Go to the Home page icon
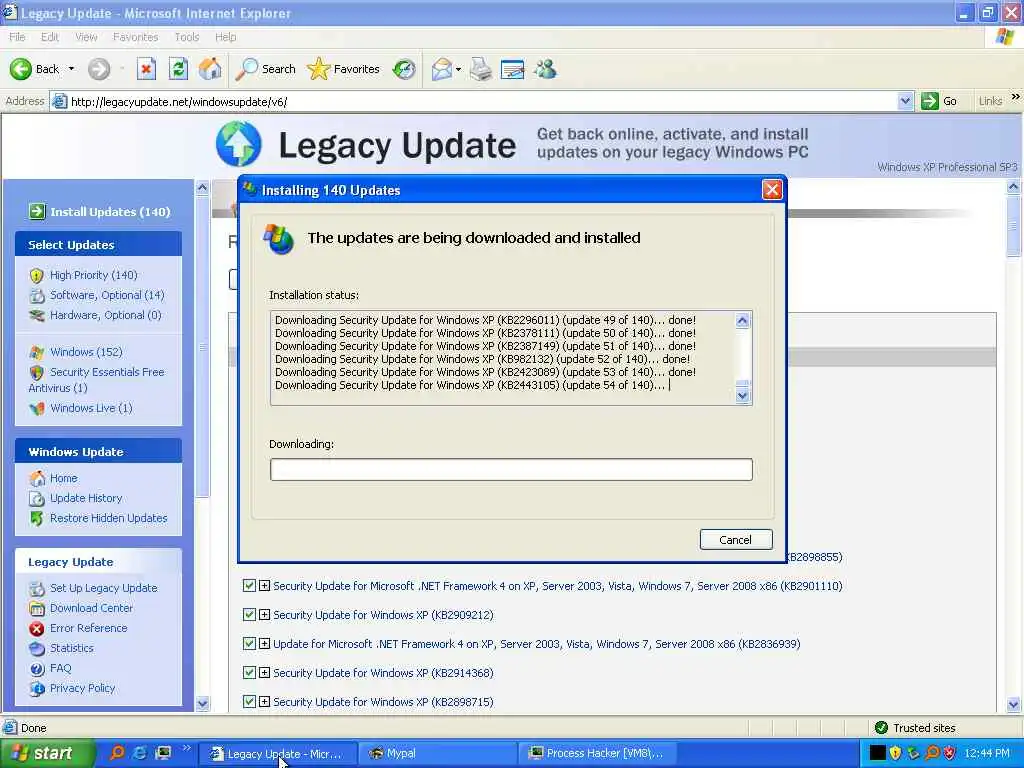Screen dimensions: 1024x768 tap(210, 69)
